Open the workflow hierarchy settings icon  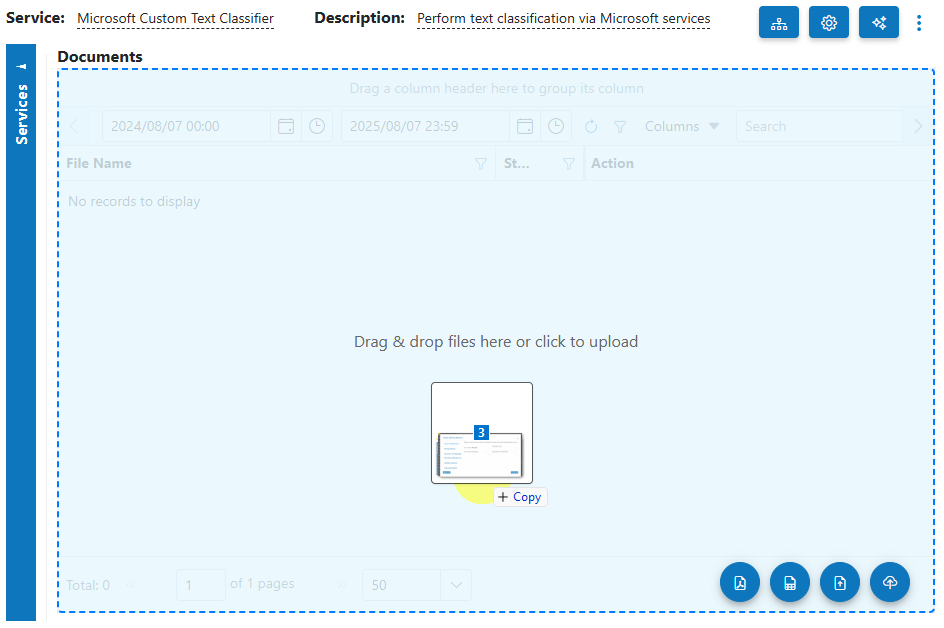point(779,22)
